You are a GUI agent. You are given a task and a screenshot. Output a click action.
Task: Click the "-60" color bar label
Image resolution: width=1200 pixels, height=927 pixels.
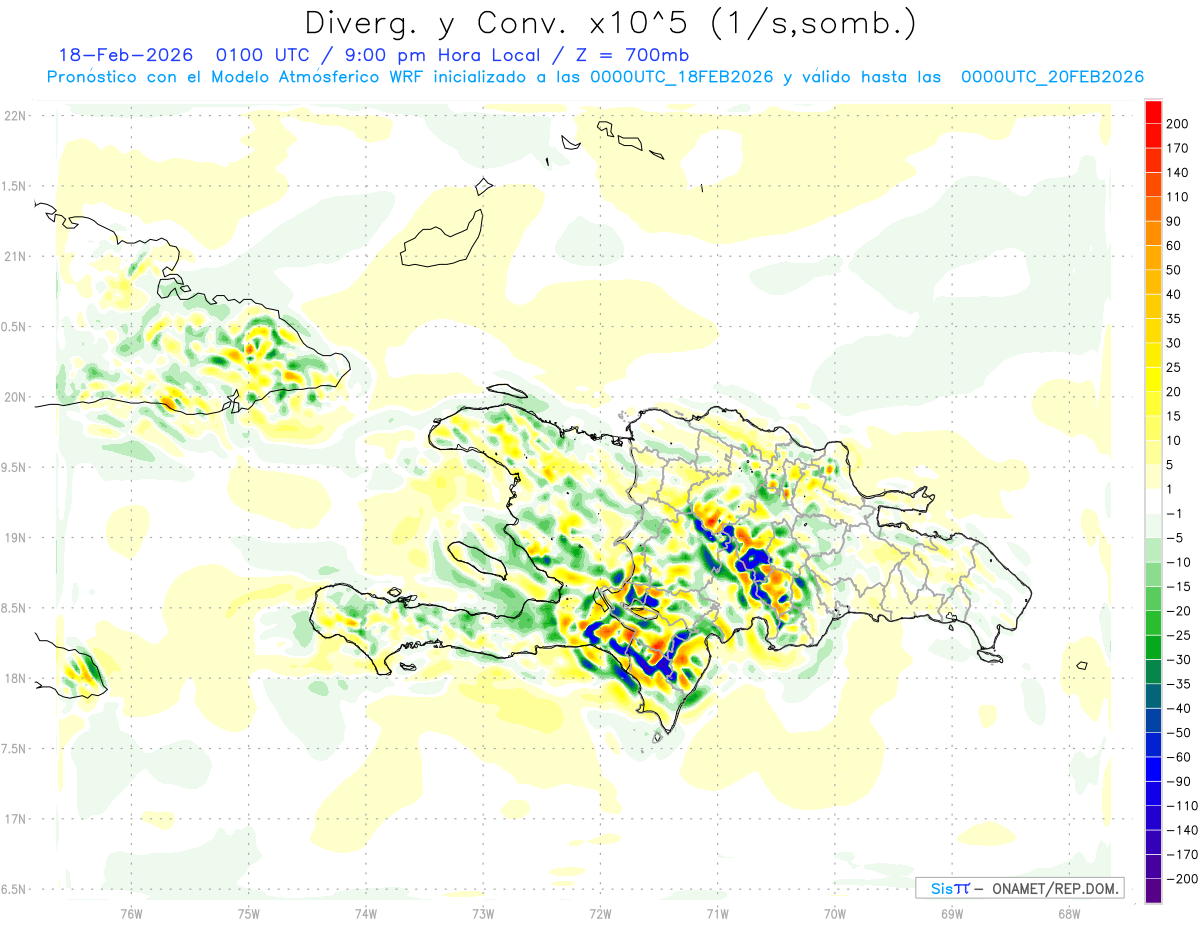pyautogui.click(x=1181, y=757)
